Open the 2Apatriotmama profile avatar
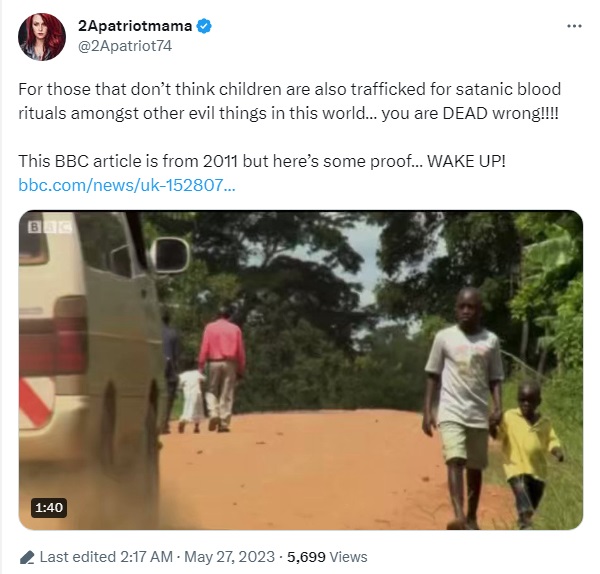This screenshot has width=600, height=574. coord(42,37)
